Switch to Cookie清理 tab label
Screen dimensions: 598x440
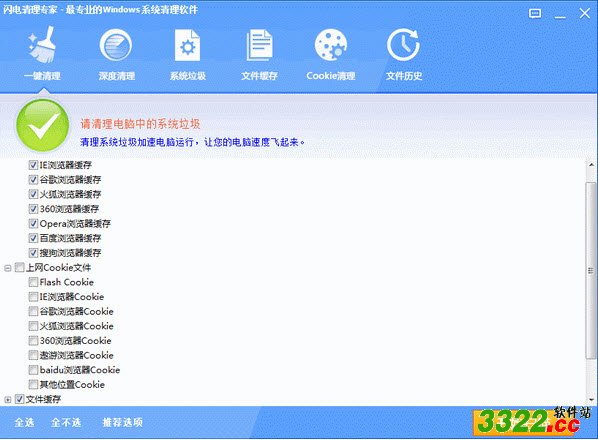pyautogui.click(x=331, y=76)
